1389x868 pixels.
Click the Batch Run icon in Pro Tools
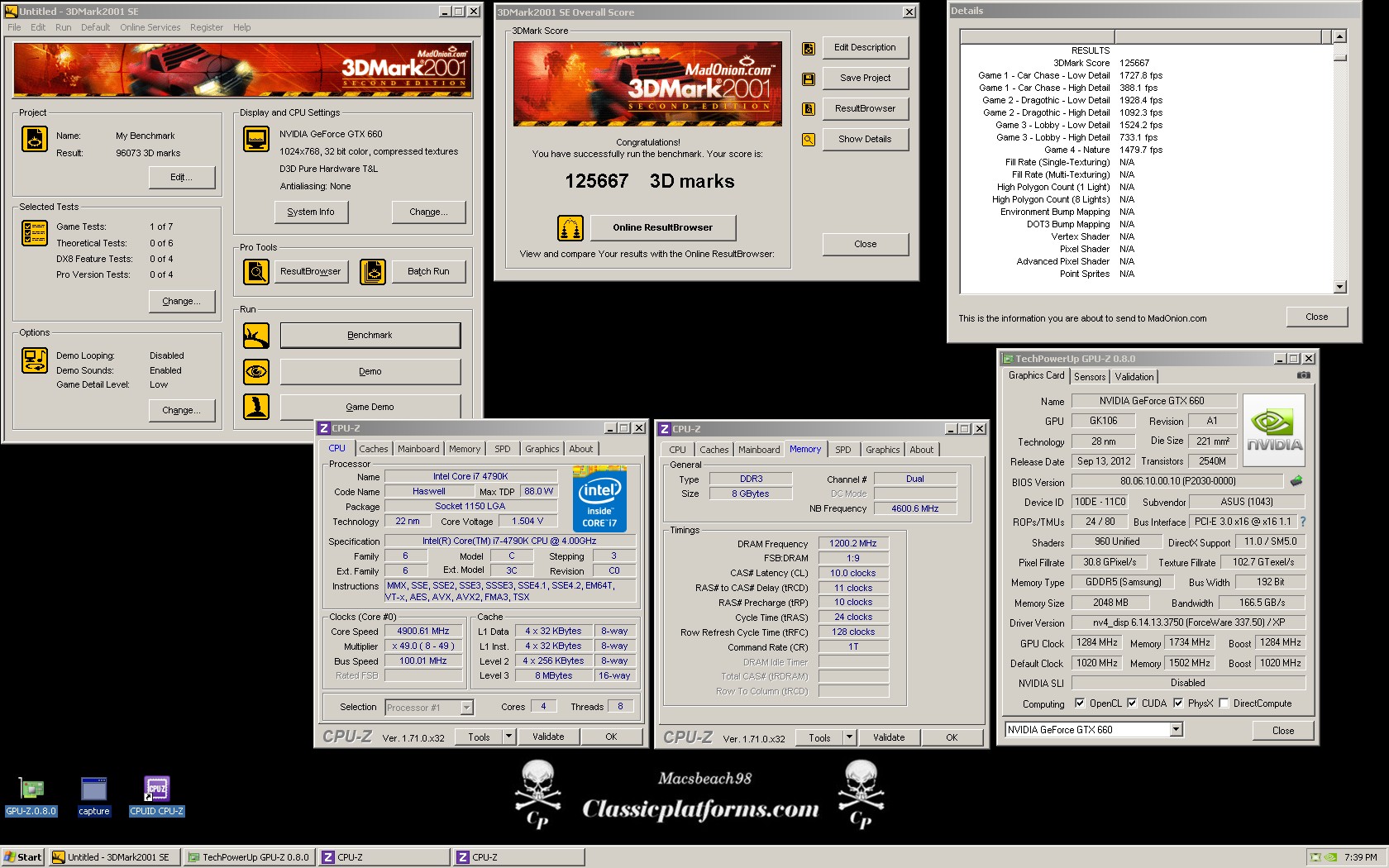tap(373, 271)
